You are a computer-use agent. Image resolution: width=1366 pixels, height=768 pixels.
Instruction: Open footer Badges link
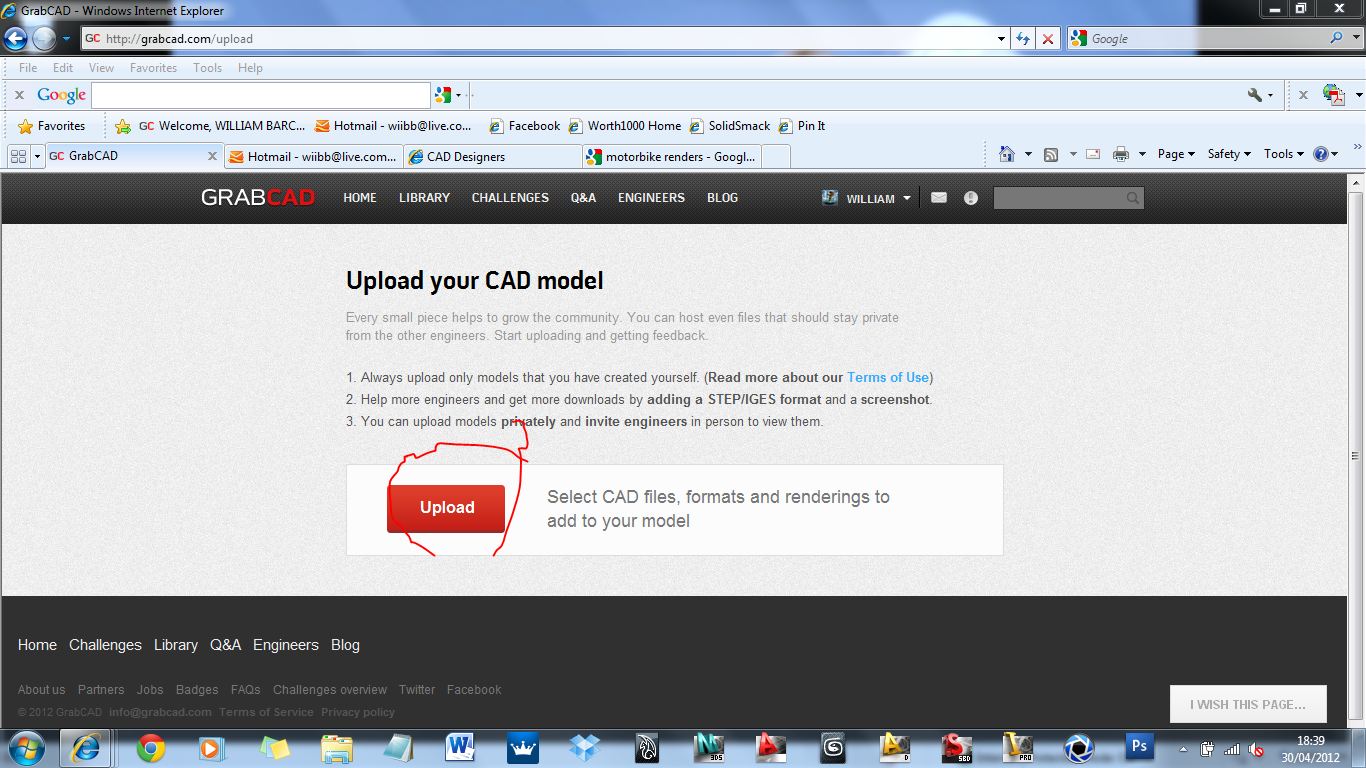tap(197, 690)
